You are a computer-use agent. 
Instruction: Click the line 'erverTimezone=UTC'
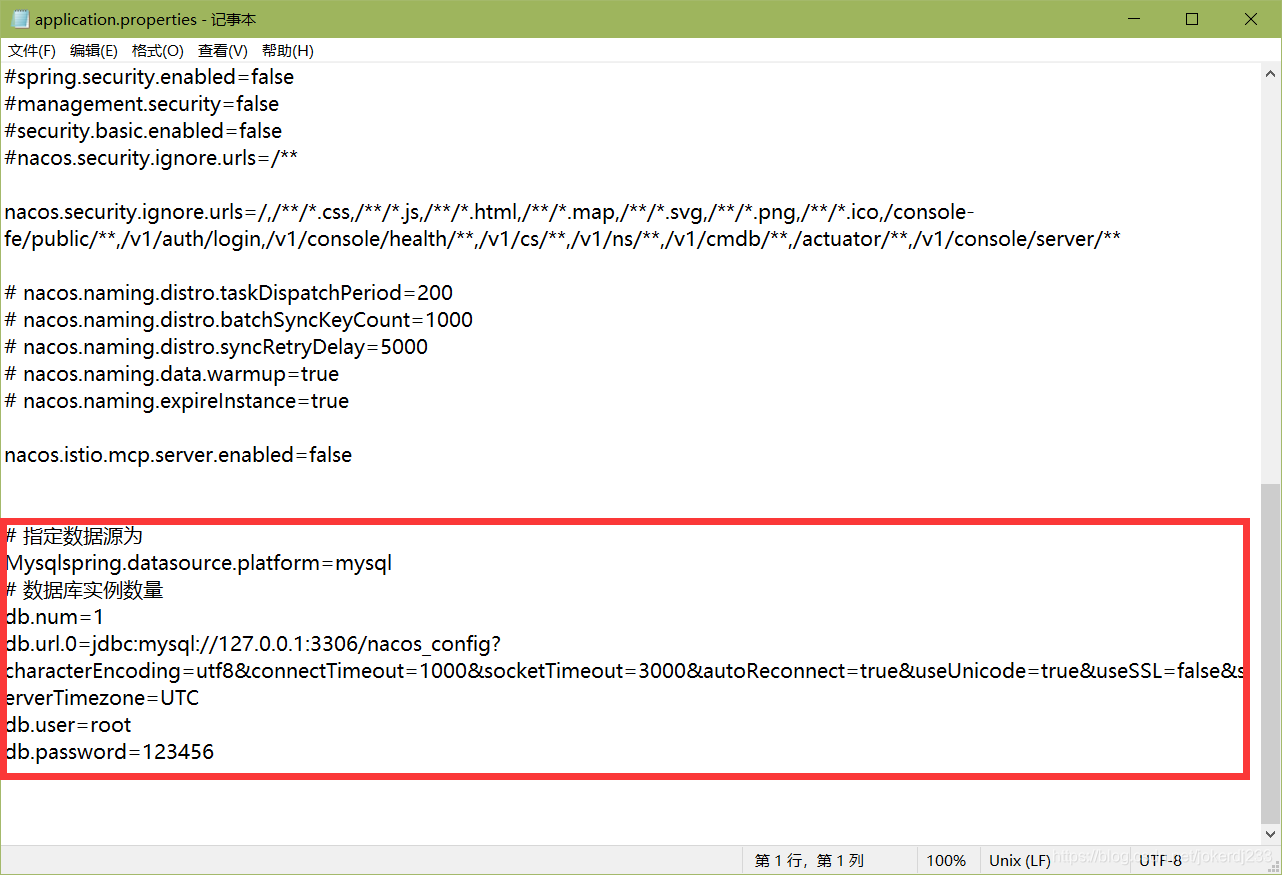point(102,698)
